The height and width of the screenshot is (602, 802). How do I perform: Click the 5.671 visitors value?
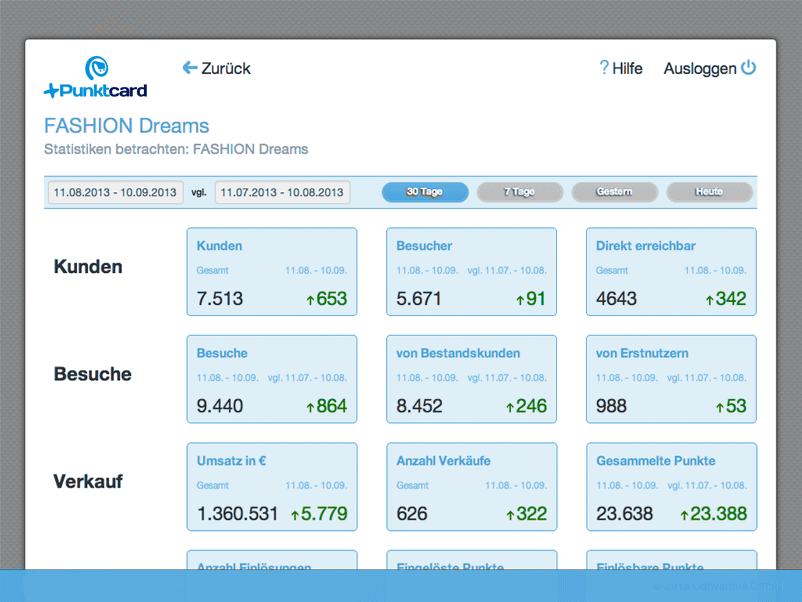pos(419,299)
